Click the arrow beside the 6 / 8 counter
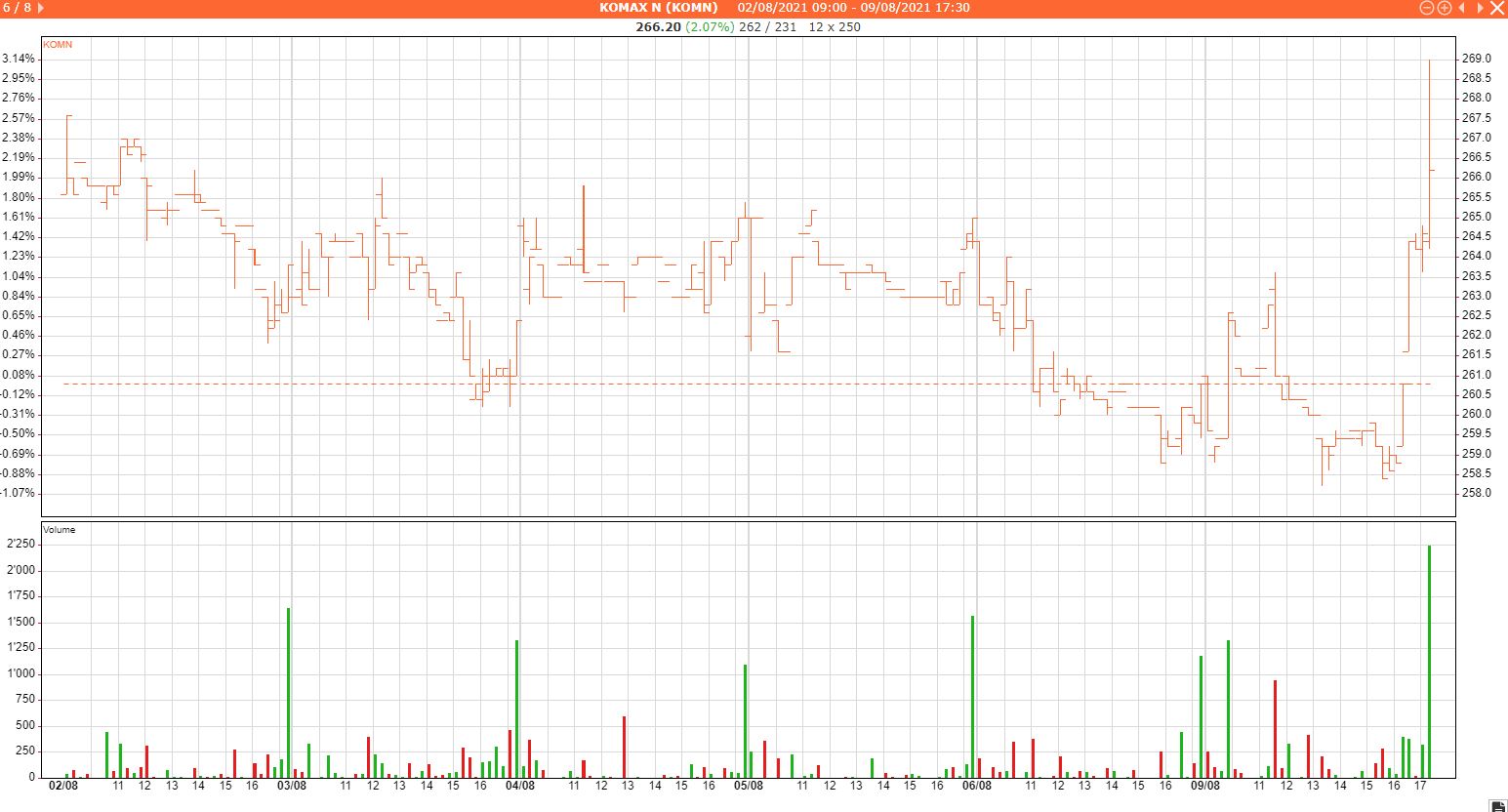The height and width of the screenshot is (812, 1508). [40, 8]
